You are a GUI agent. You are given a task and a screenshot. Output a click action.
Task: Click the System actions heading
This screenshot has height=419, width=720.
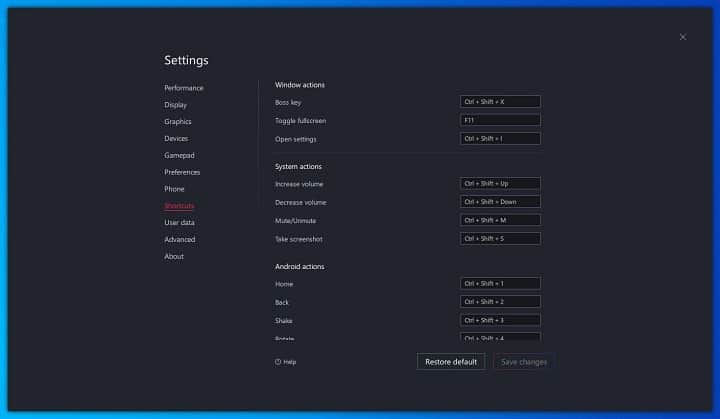[298, 166]
